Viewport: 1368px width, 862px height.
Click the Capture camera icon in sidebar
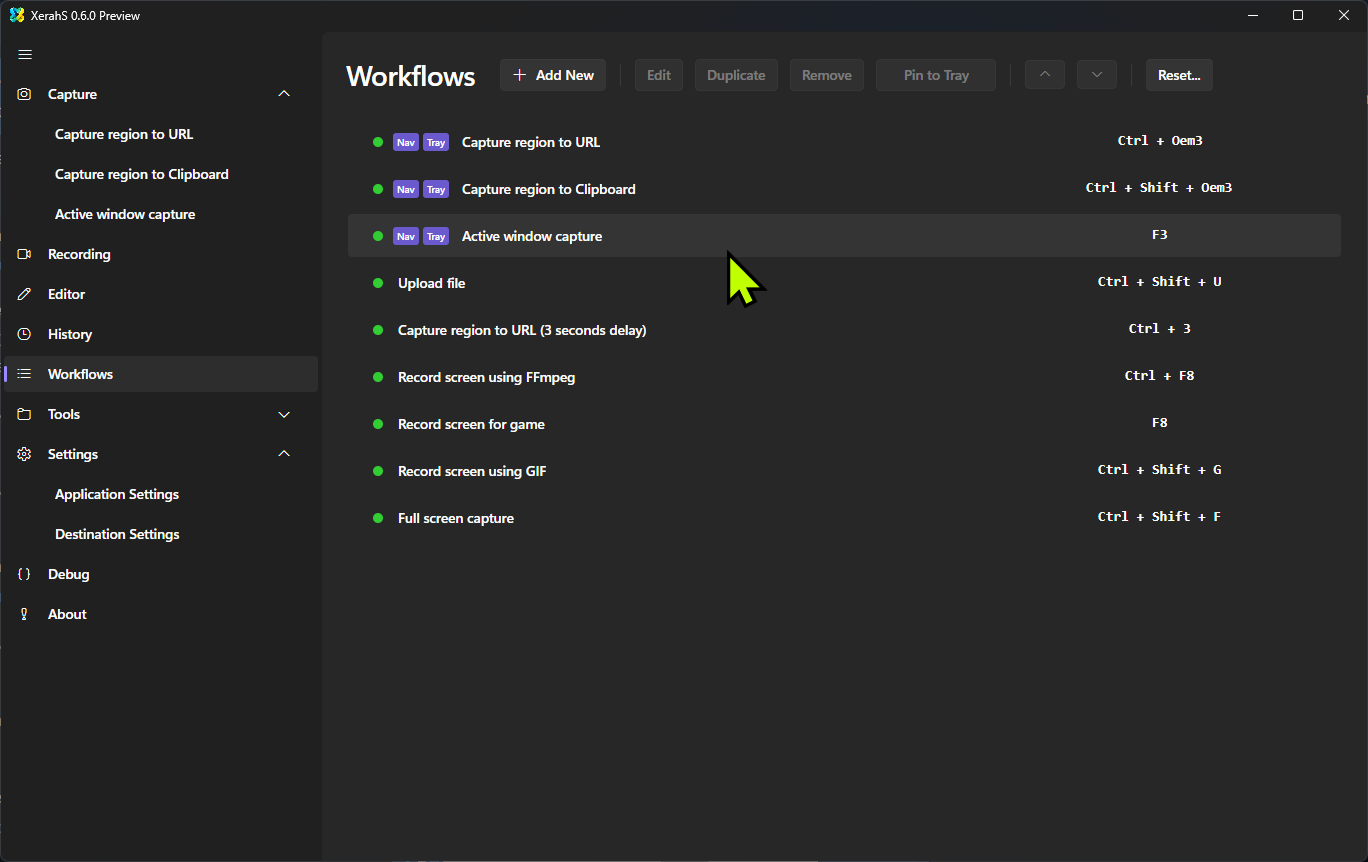tap(25, 94)
